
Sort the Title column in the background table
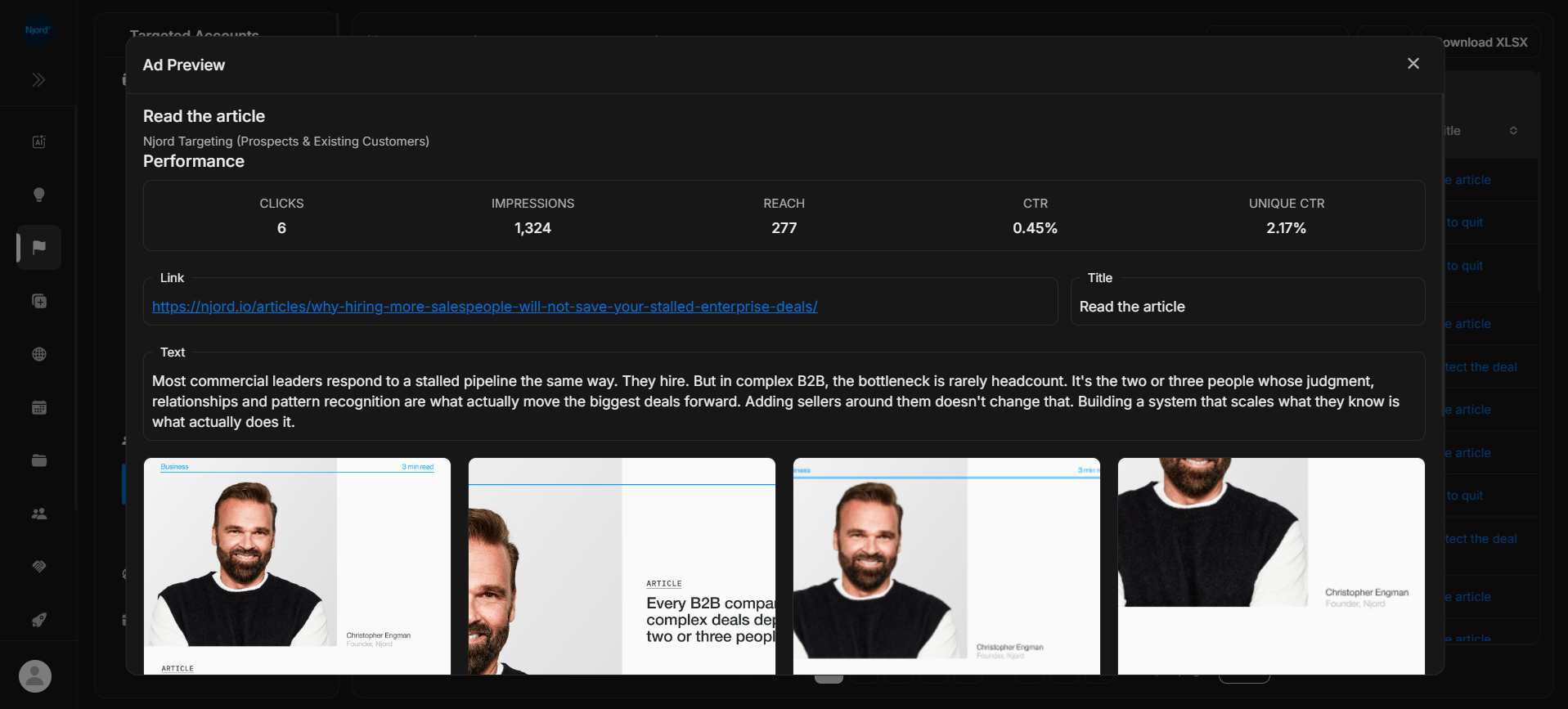point(1513,131)
